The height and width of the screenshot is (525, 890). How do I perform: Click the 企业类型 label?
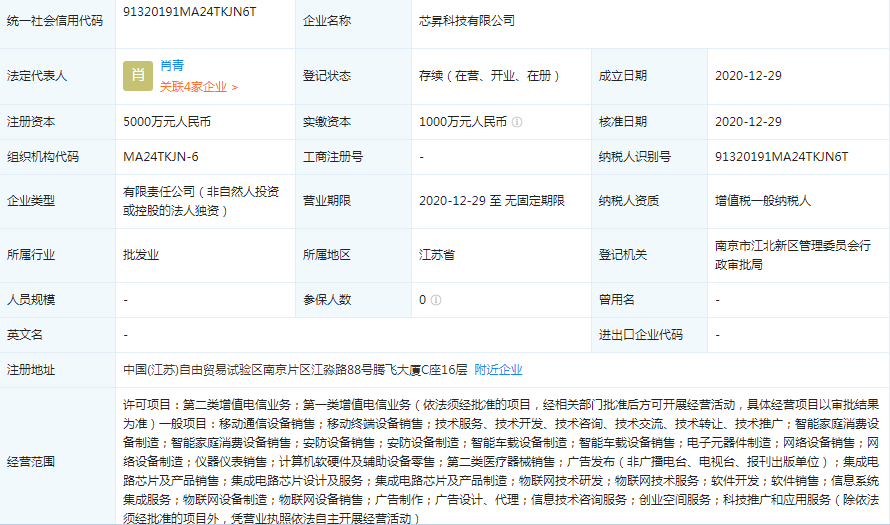tap(31, 201)
